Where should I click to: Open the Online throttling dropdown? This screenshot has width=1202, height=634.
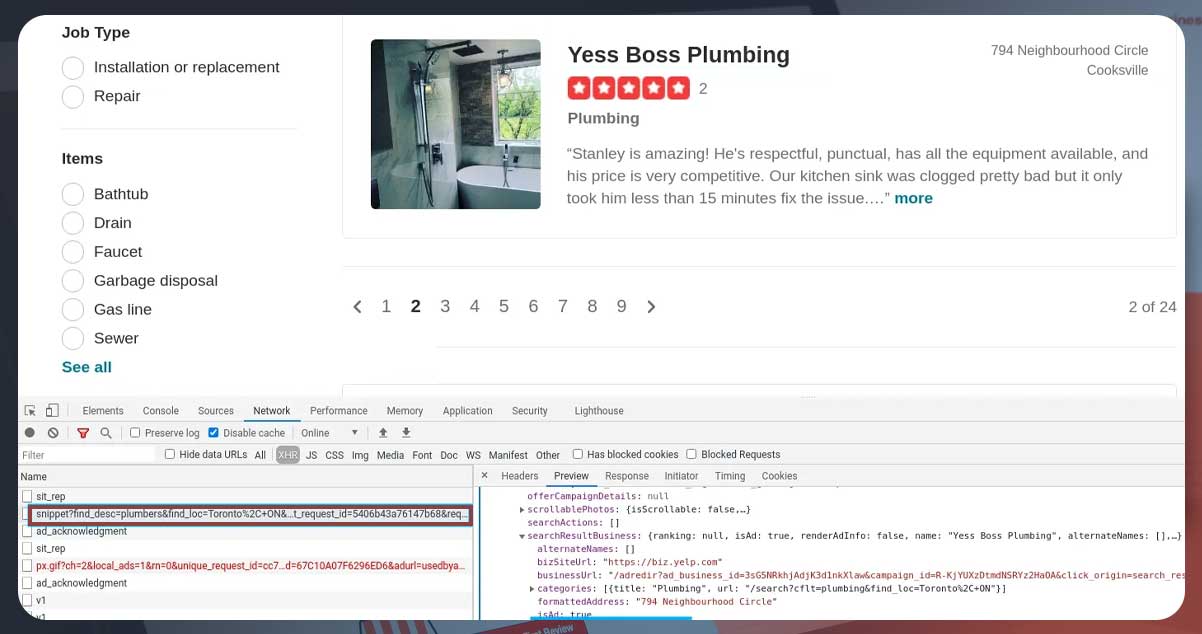(x=330, y=433)
